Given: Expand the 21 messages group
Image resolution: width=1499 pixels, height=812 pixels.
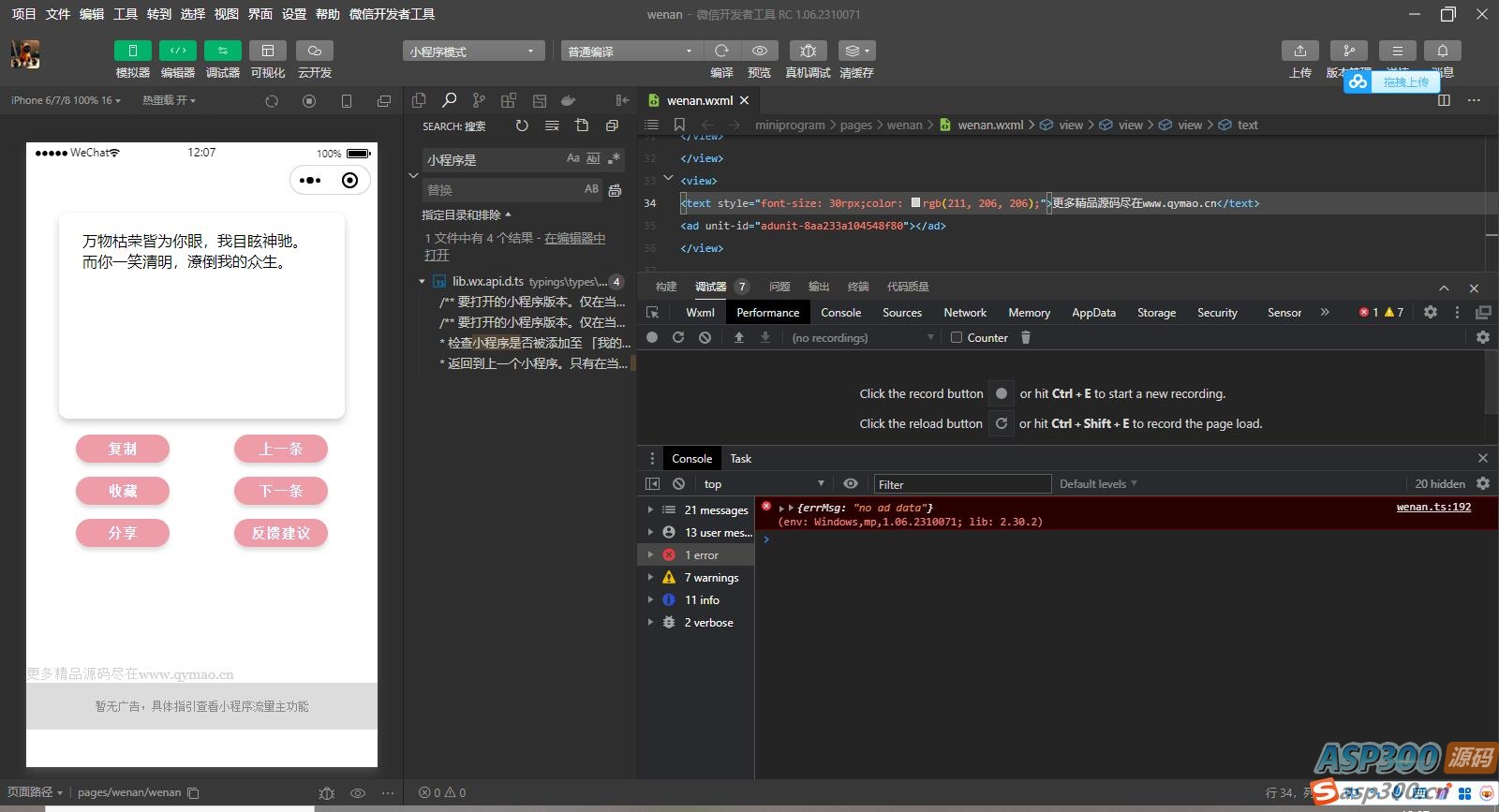Looking at the screenshot, I should point(650,510).
